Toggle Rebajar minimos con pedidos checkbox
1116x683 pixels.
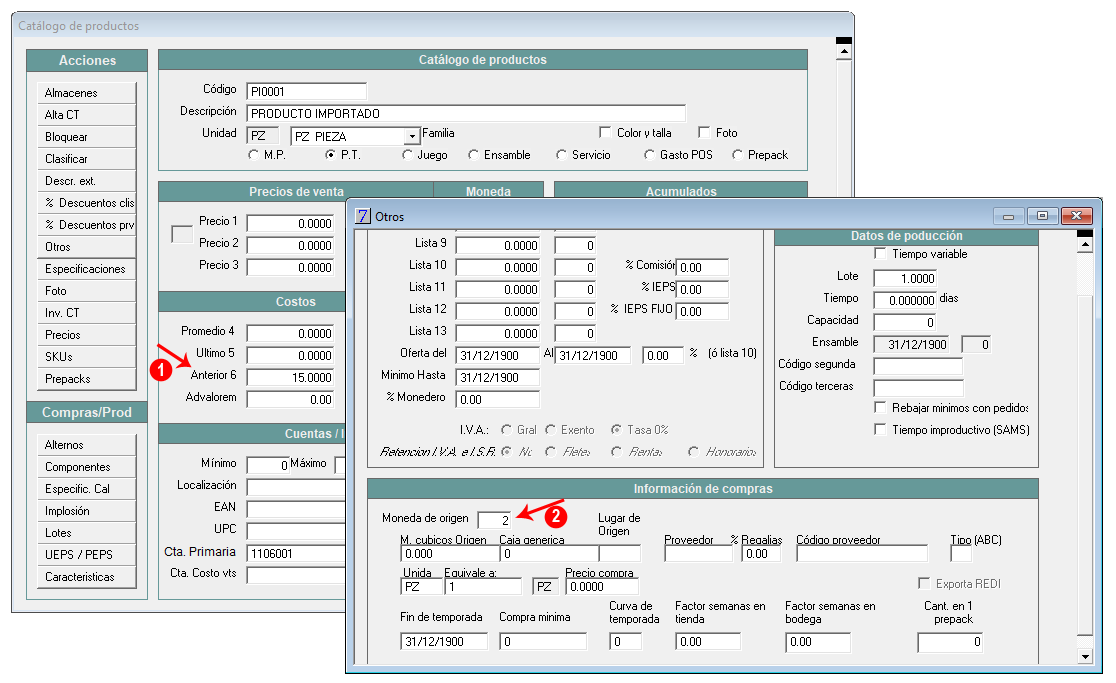[880, 408]
